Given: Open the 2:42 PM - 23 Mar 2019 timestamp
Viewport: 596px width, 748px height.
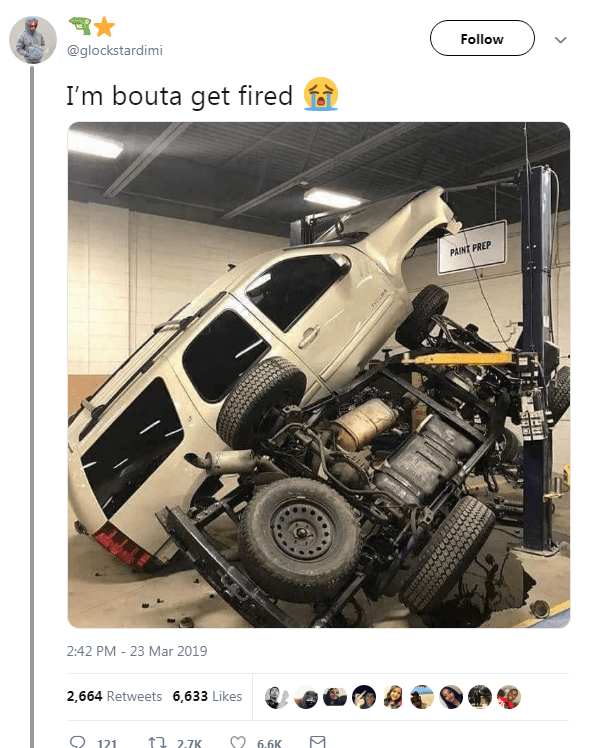Looking at the screenshot, I should pos(137,651).
